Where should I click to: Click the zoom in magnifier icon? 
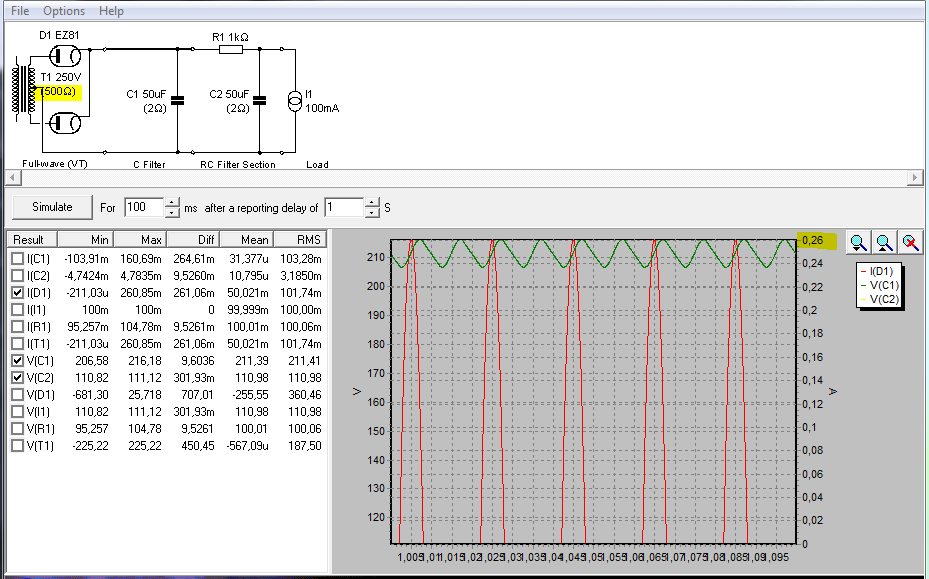(x=858, y=241)
